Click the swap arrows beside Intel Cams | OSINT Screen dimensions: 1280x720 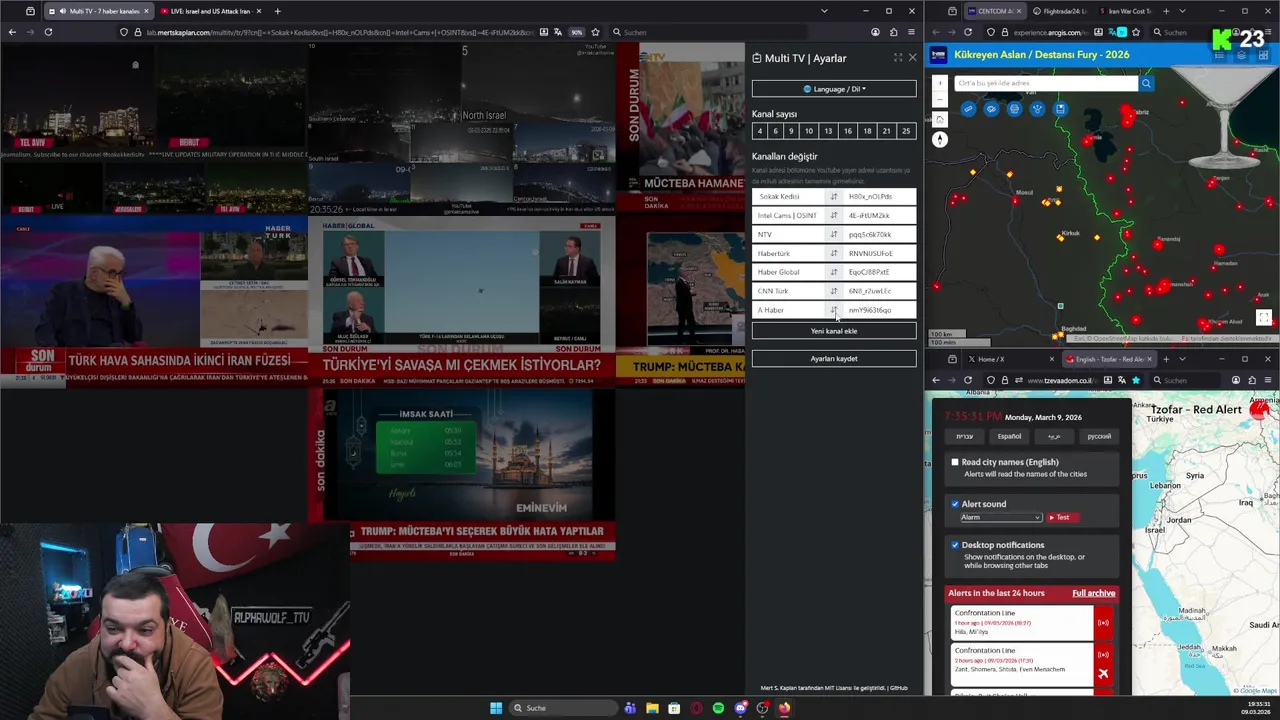834,216
